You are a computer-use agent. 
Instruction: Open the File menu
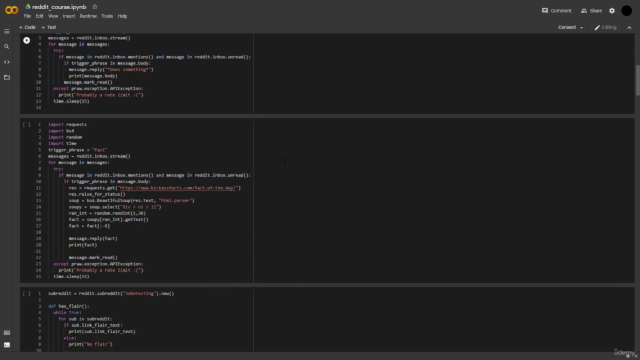[x=27, y=16]
